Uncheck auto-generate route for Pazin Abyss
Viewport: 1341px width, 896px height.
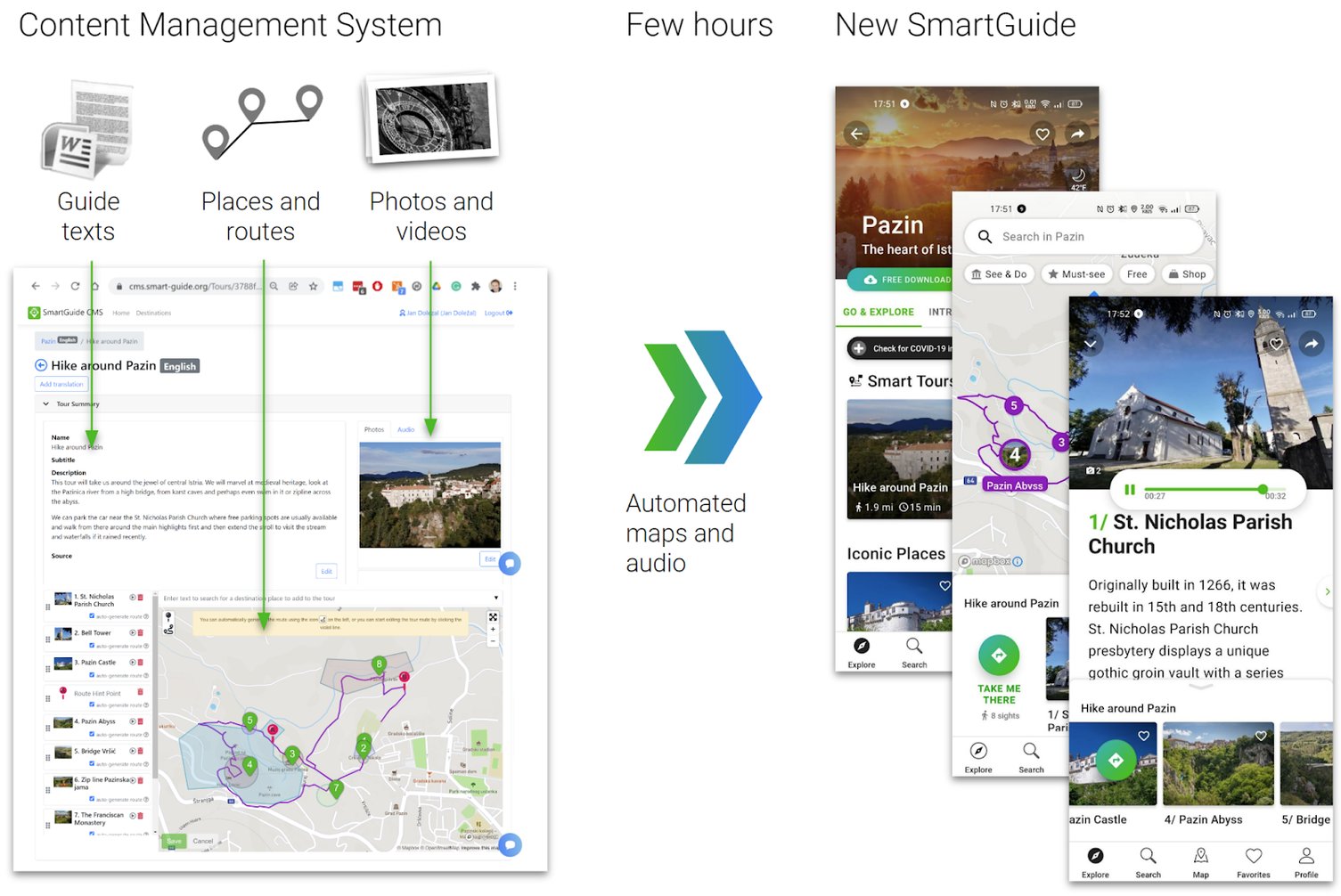tap(92, 733)
